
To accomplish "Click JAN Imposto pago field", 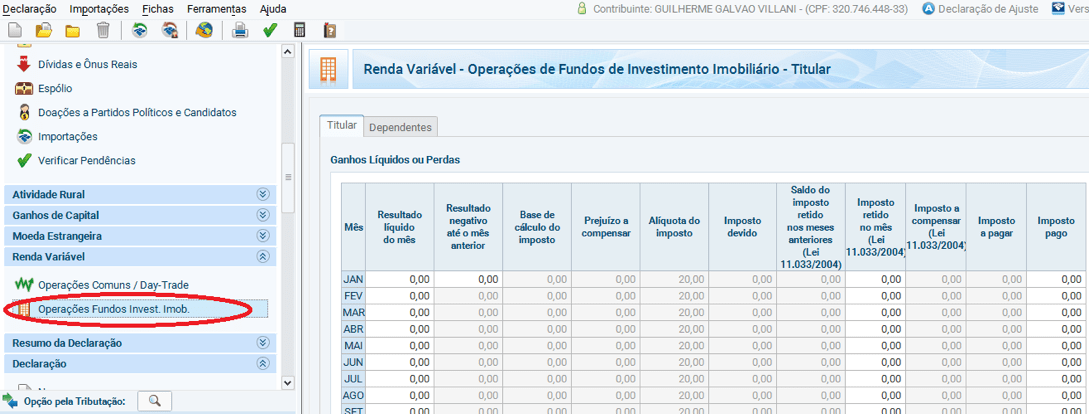I will coord(1058,279).
